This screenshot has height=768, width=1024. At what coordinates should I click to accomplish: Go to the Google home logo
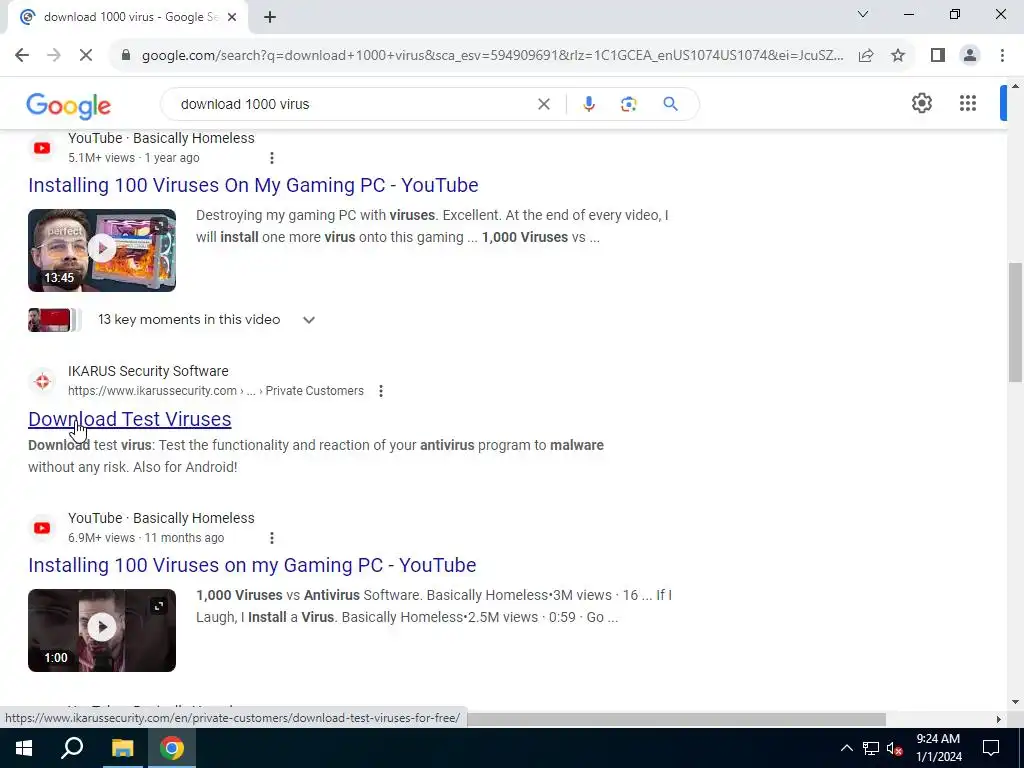pyautogui.click(x=69, y=105)
